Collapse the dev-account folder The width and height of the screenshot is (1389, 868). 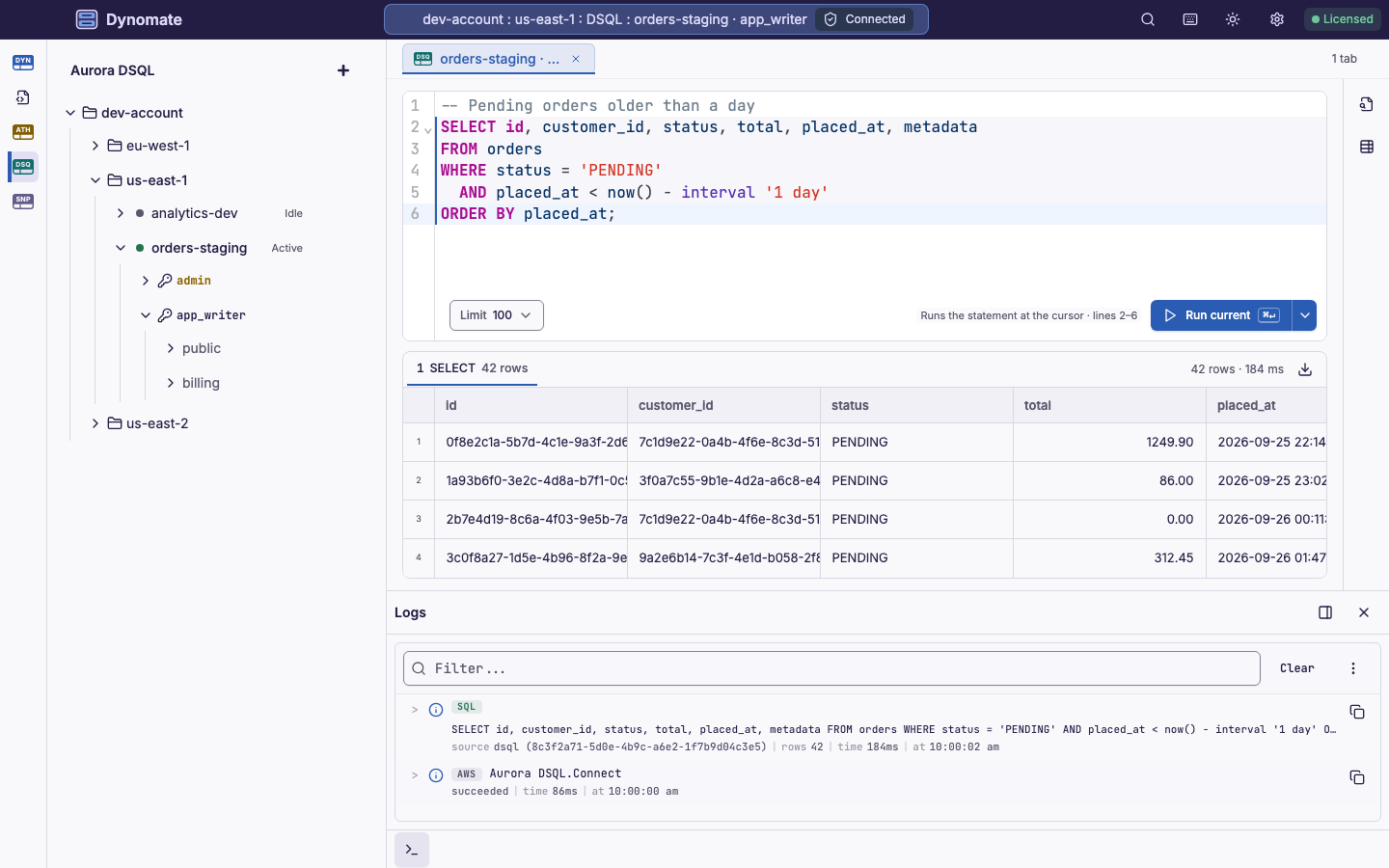[x=70, y=113]
